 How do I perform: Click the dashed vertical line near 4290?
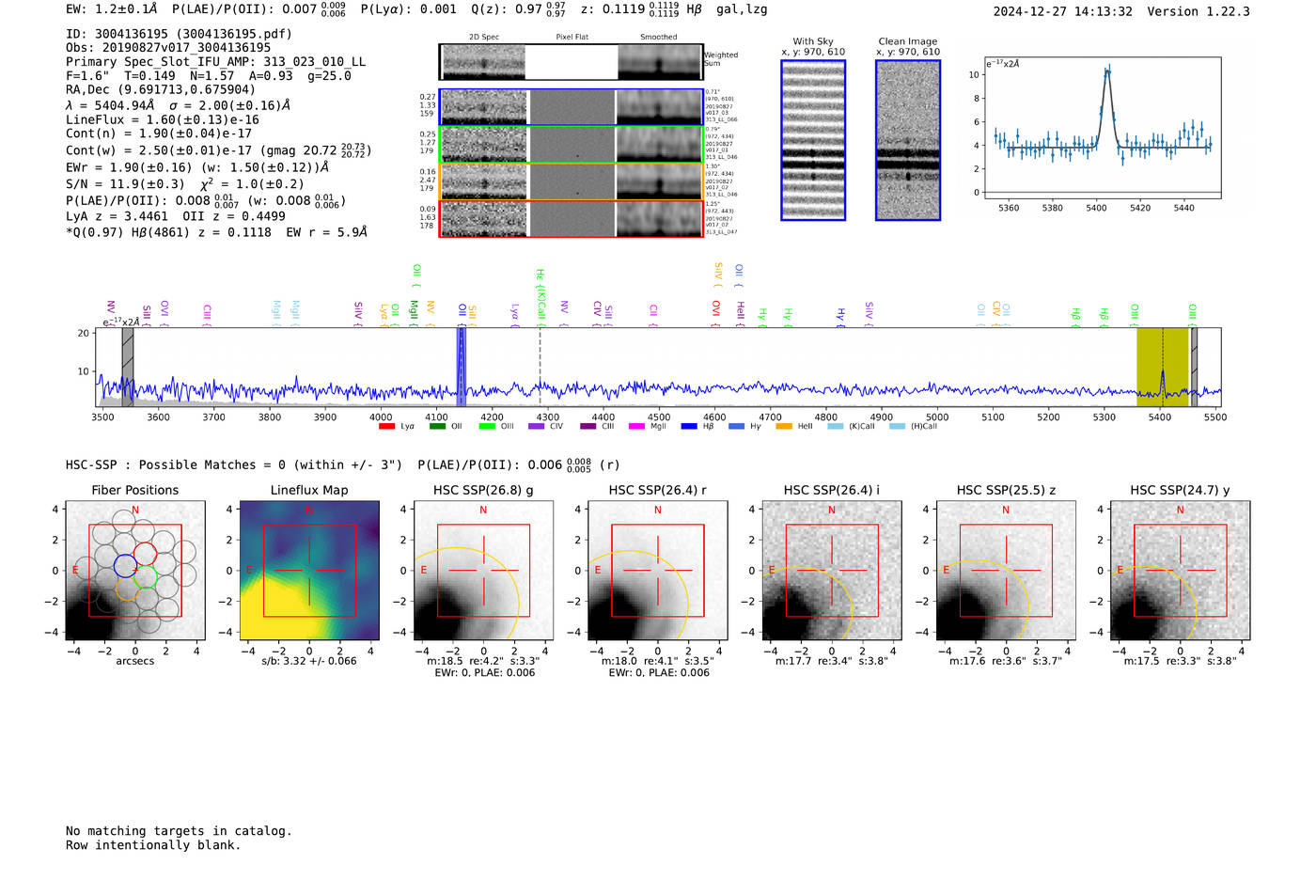tap(540, 367)
